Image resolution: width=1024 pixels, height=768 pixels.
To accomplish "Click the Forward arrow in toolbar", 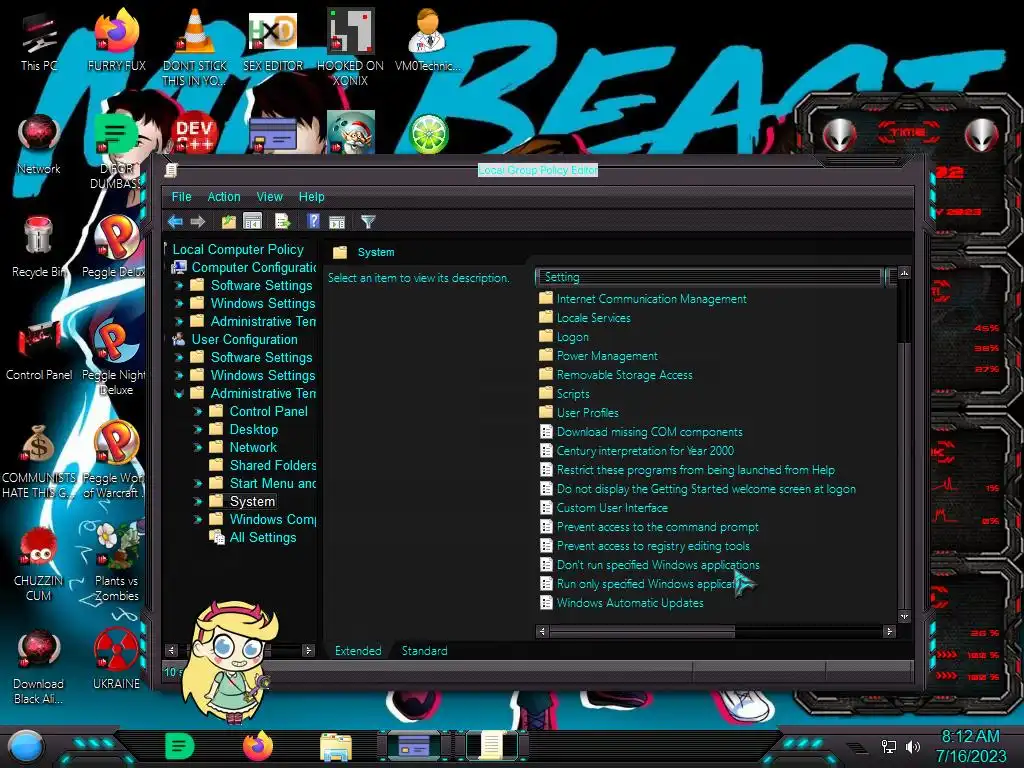I will tap(197, 222).
